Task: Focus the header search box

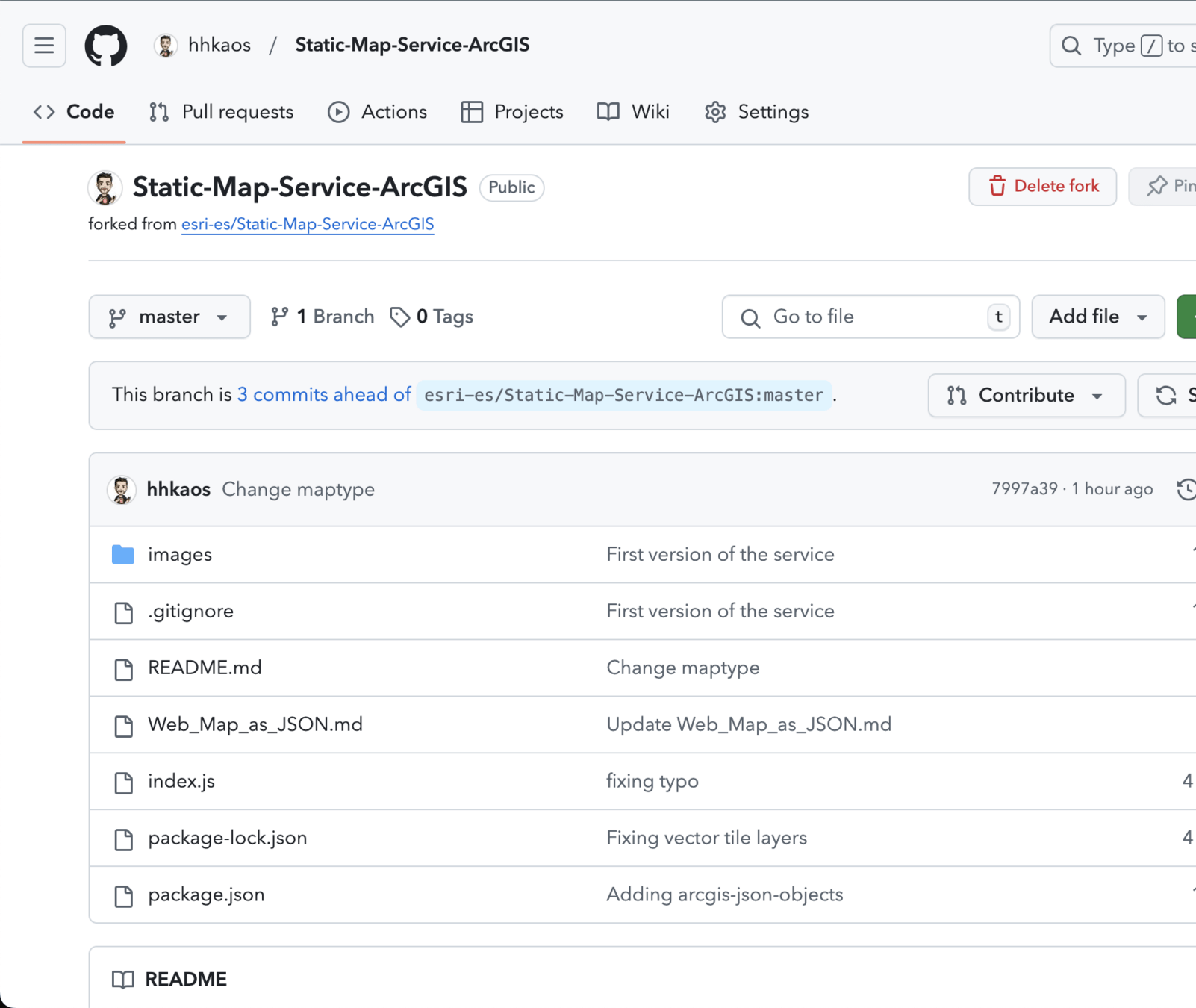Action: [x=1123, y=46]
